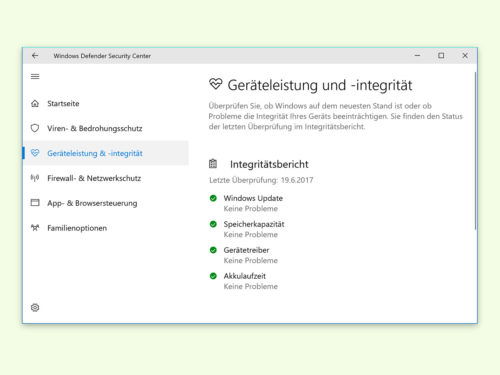
Task: Click the window icon for App- & Browsersteuerung
Action: click(35, 203)
